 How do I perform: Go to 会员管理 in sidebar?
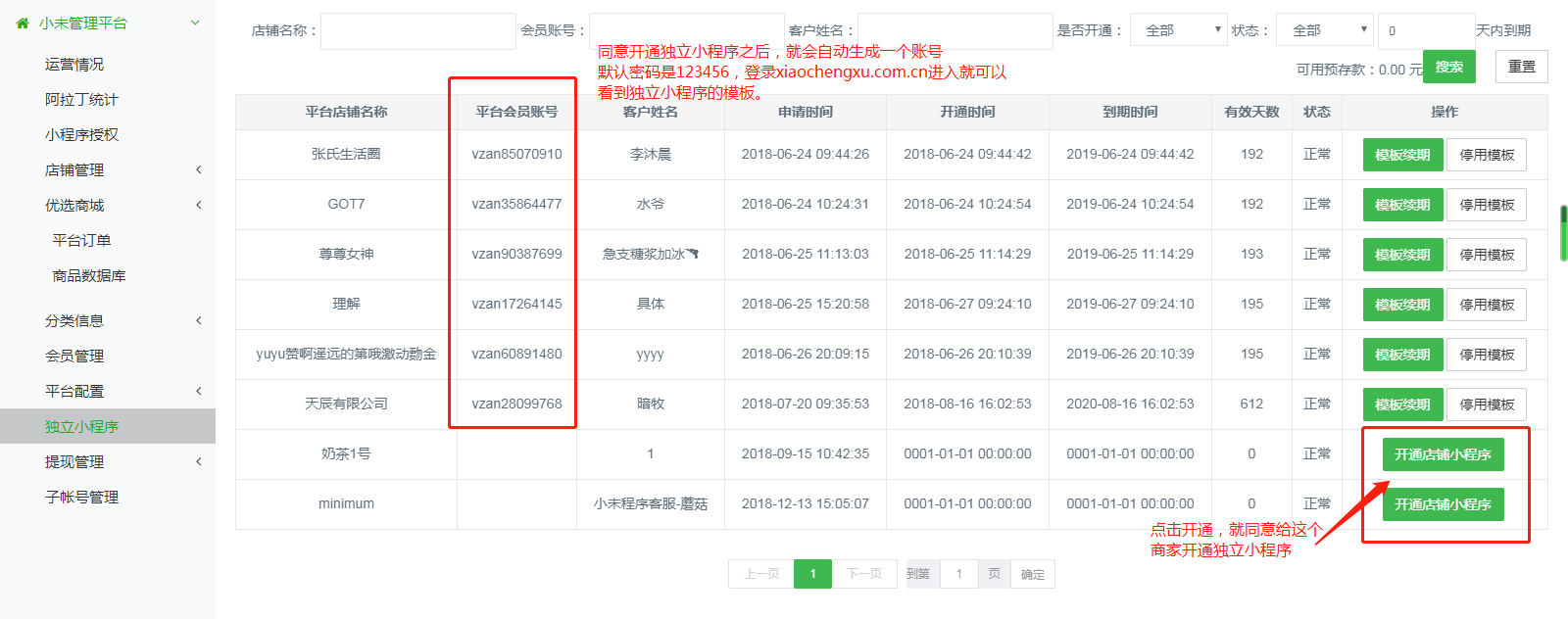(x=74, y=357)
